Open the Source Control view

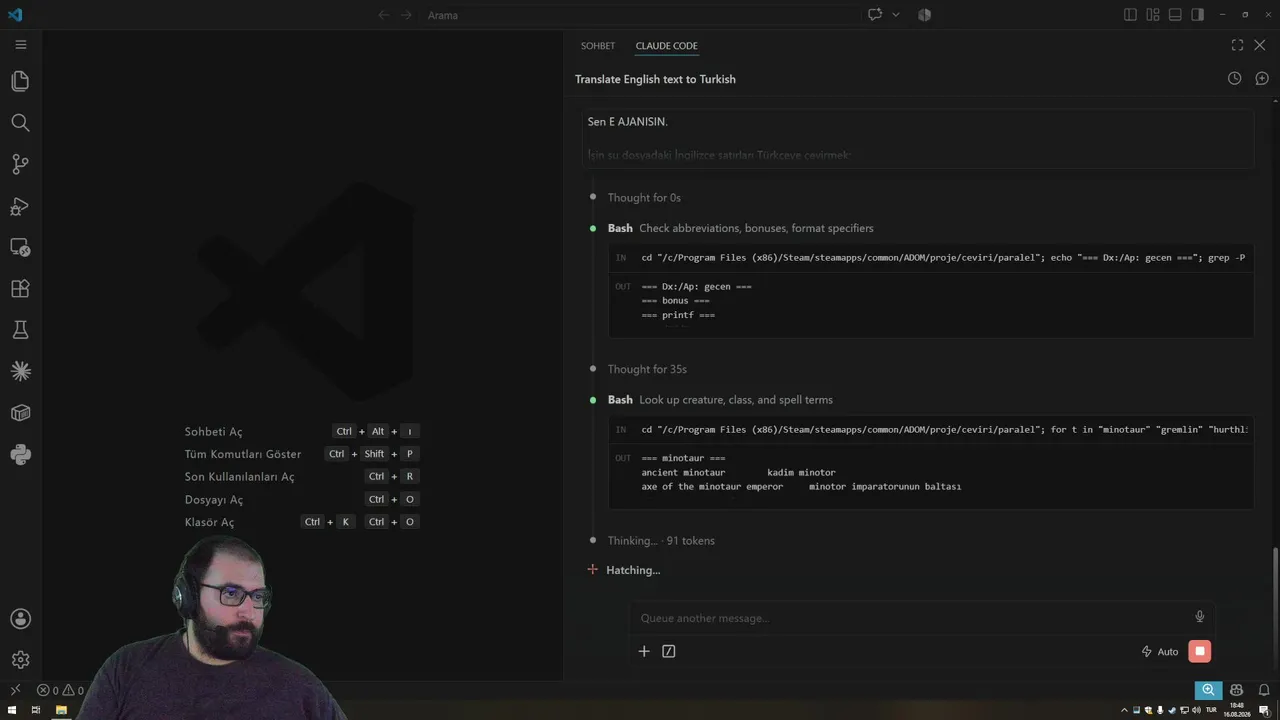[20, 164]
